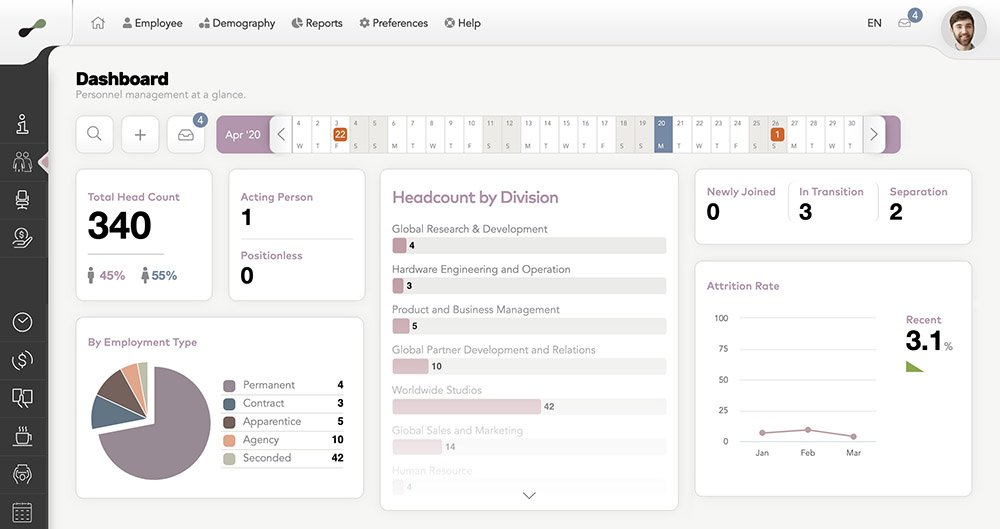The image size is (1000, 529).
Task: Click the plus add button
Action: [x=140, y=134]
